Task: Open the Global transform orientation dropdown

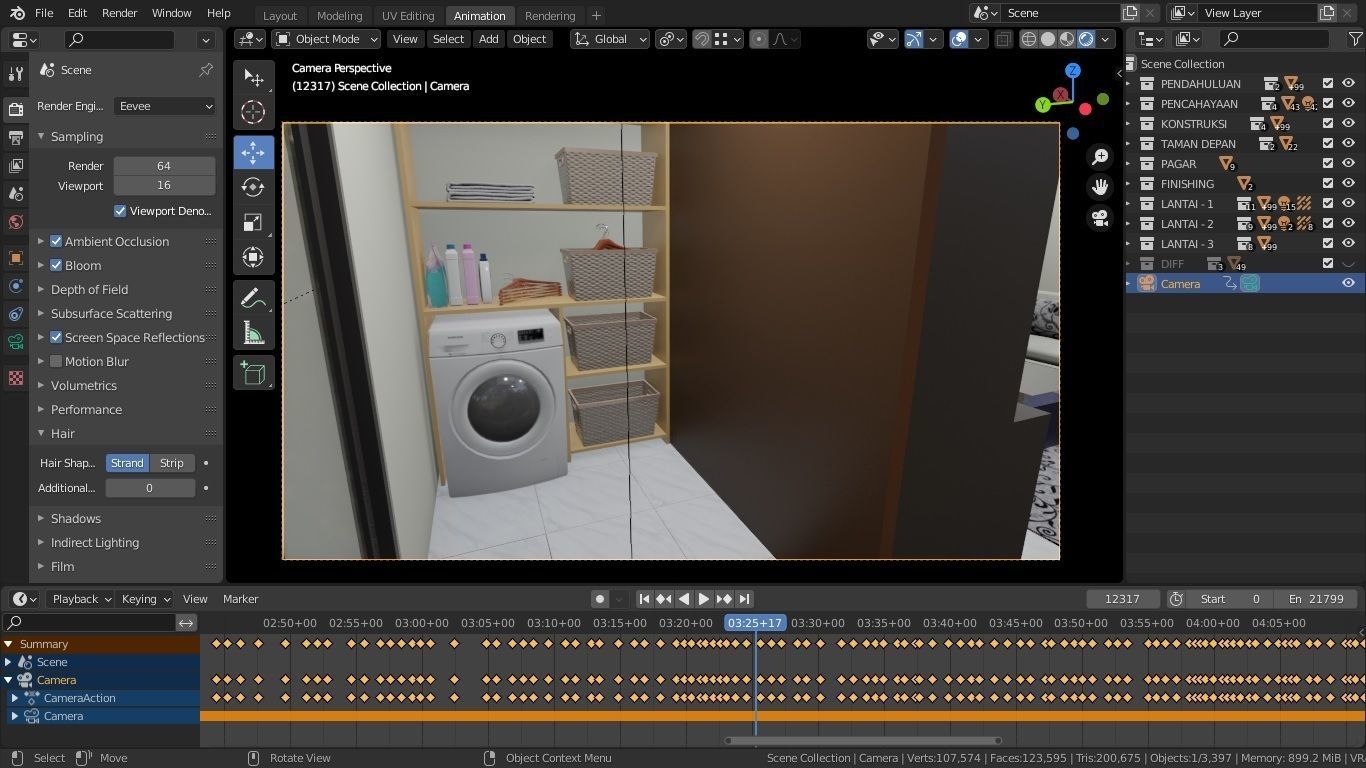Action: click(x=609, y=39)
